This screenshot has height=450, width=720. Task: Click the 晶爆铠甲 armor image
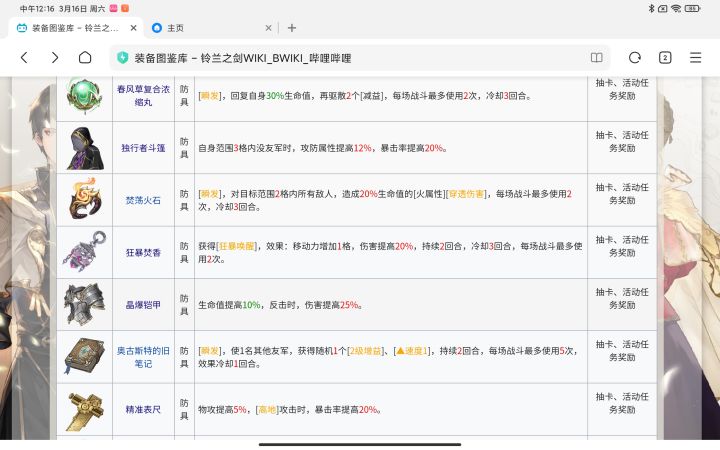click(x=84, y=304)
